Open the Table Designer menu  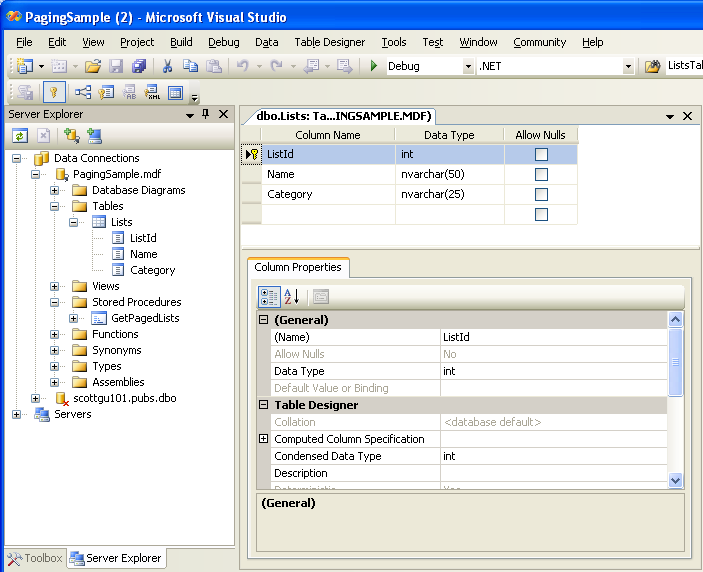point(330,42)
